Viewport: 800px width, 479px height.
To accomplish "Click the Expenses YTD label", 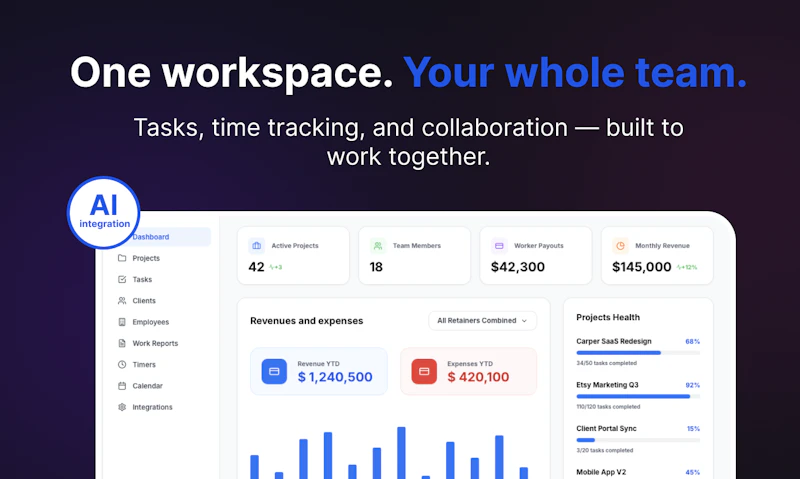I will 470,364.
